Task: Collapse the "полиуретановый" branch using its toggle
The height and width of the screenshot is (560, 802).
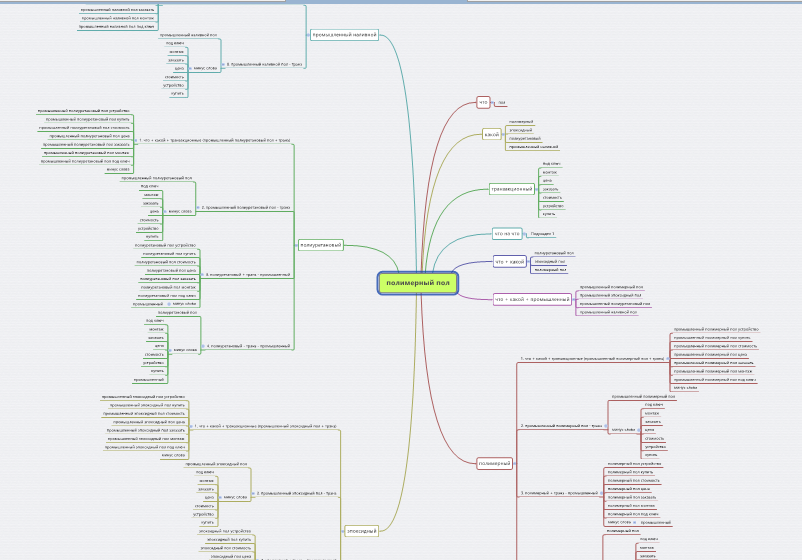Action: (295, 245)
